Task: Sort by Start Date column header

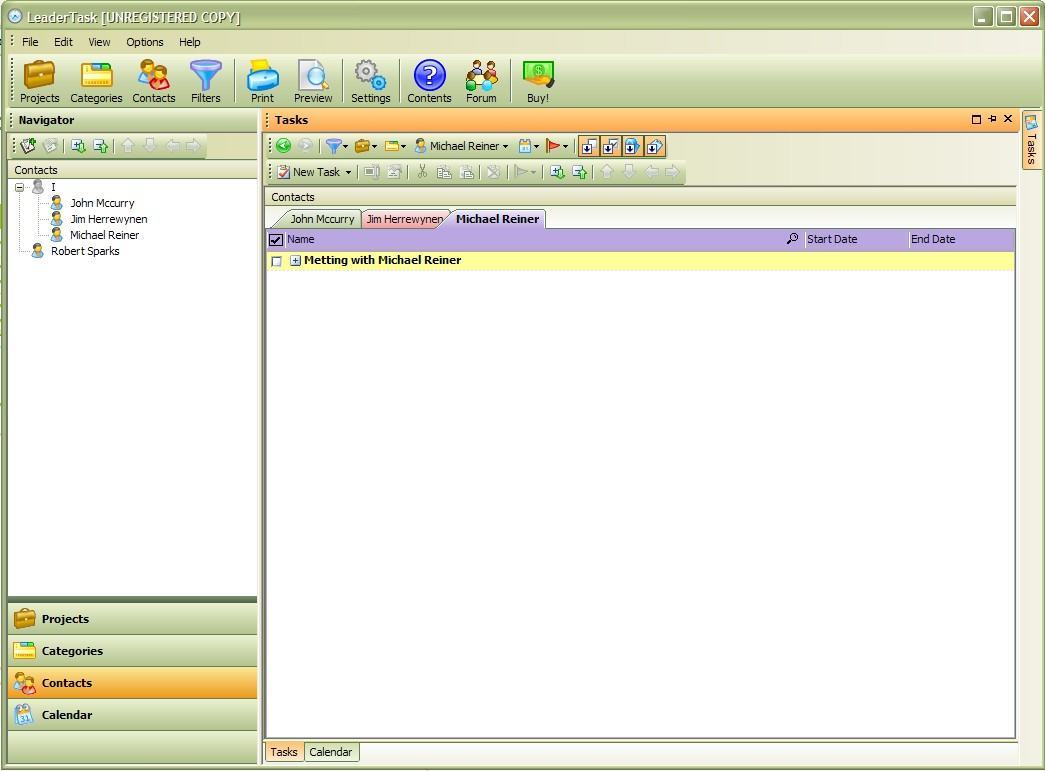Action: coord(856,239)
